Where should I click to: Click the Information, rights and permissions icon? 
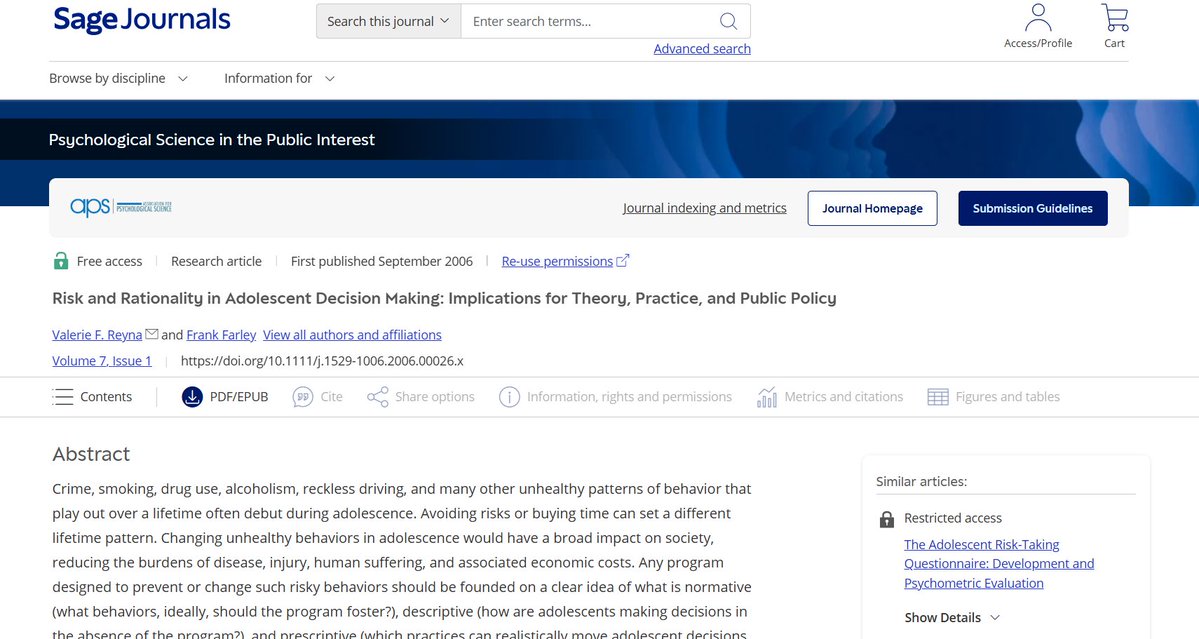pos(509,397)
